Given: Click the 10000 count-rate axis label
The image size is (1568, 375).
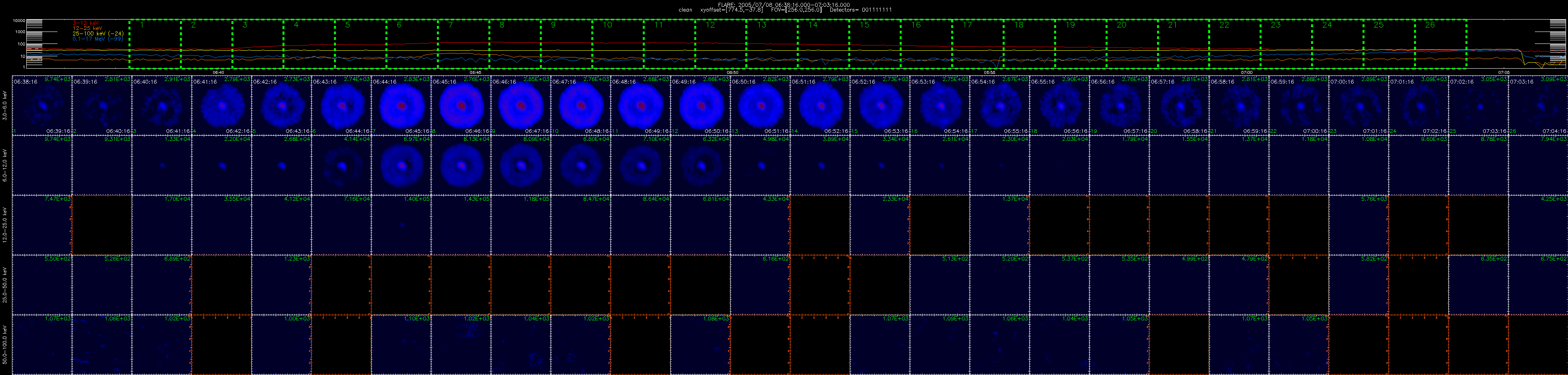Looking at the screenshot, I should coord(20,21).
